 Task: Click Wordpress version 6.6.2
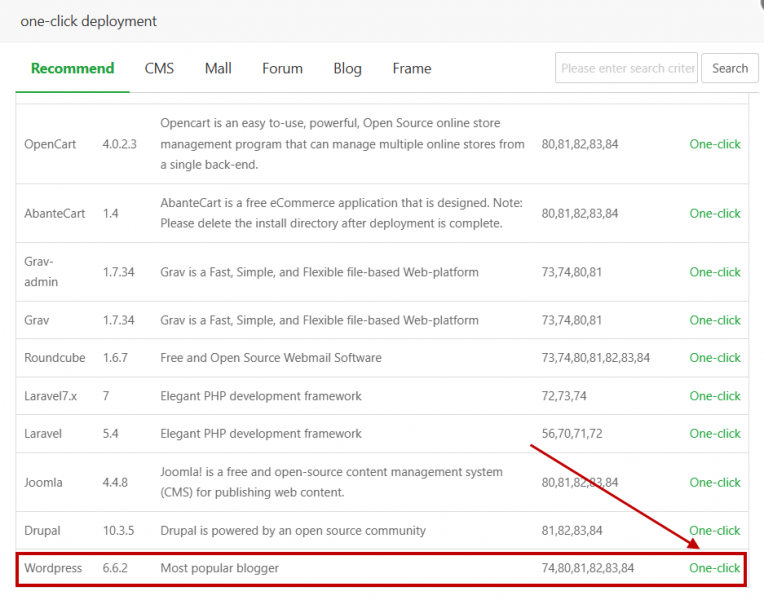click(x=115, y=568)
